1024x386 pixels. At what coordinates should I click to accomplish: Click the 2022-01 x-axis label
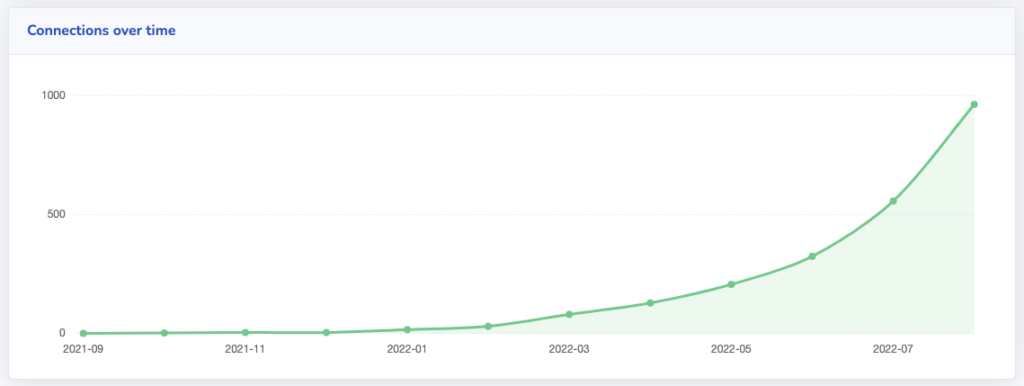coord(407,349)
